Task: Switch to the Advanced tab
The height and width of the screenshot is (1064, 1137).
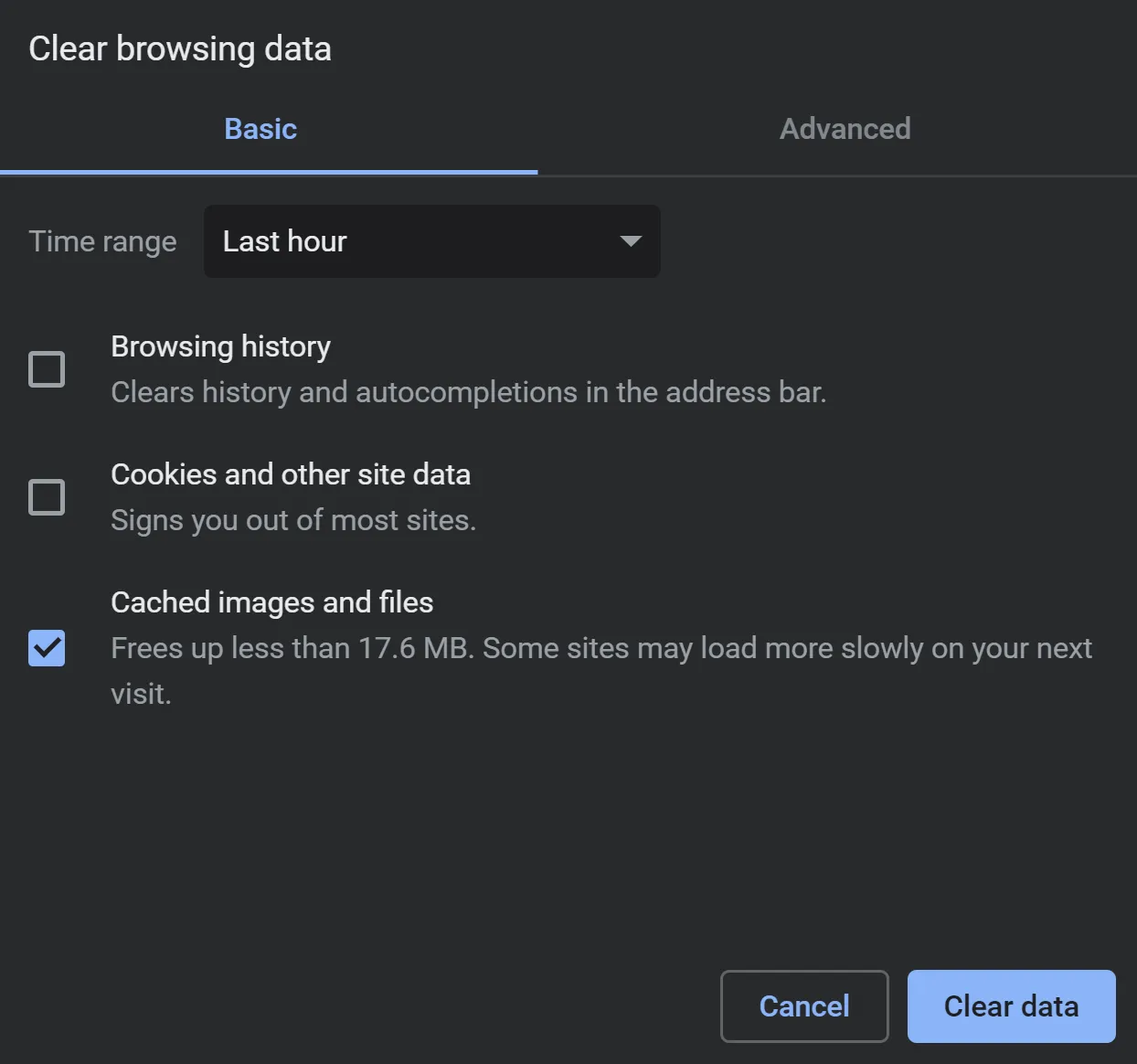Action: point(844,129)
